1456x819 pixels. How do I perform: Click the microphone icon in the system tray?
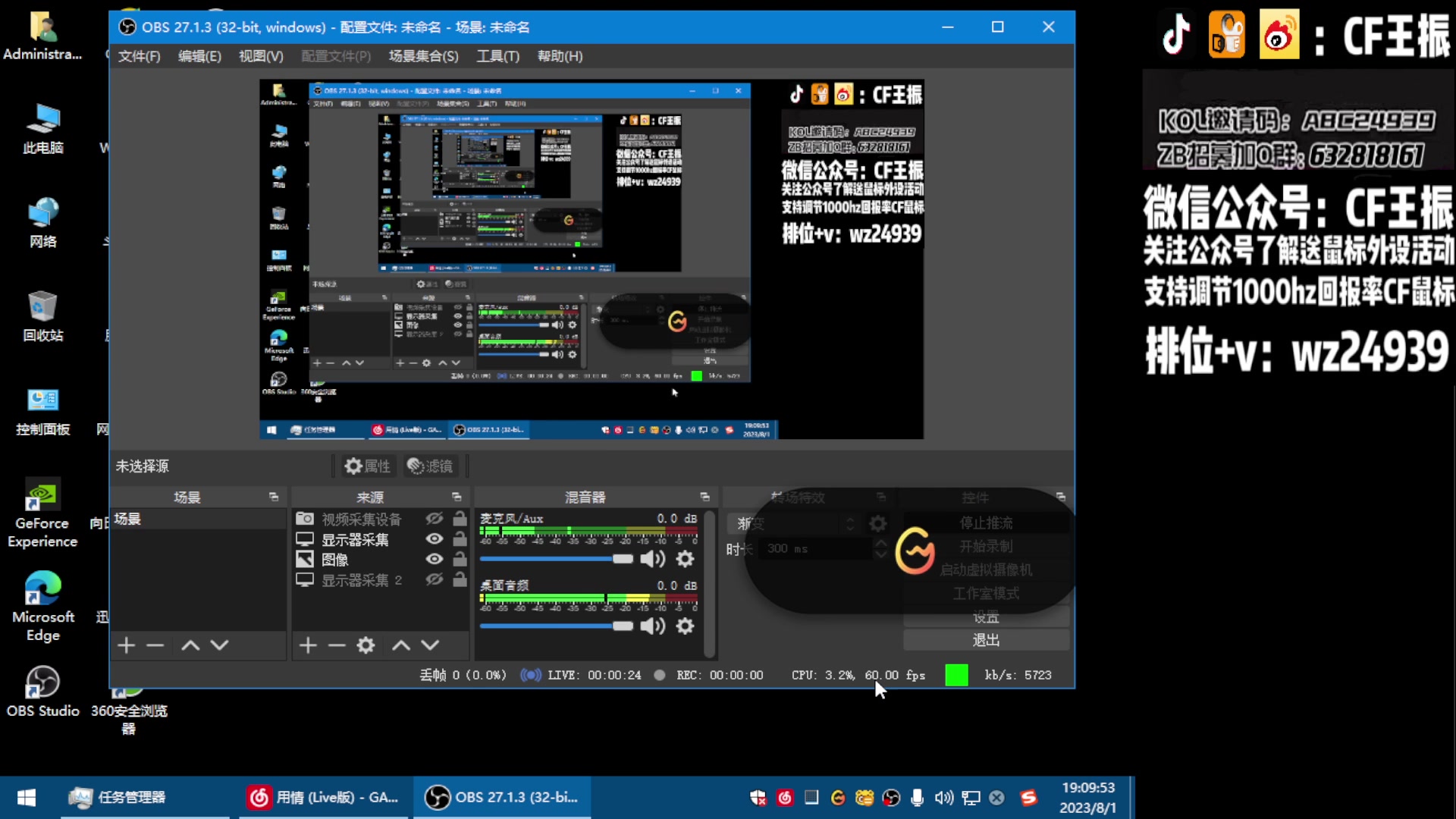tap(917, 798)
